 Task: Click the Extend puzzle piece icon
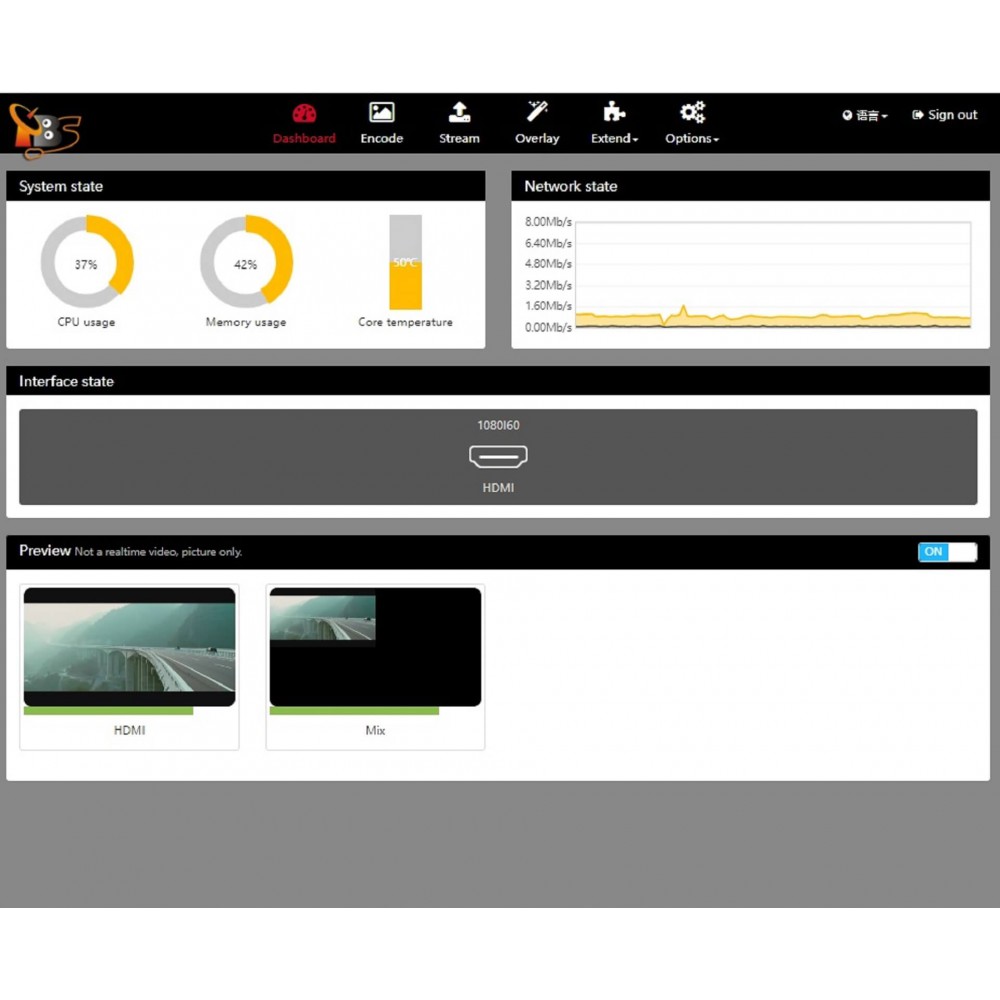click(x=614, y=112)
